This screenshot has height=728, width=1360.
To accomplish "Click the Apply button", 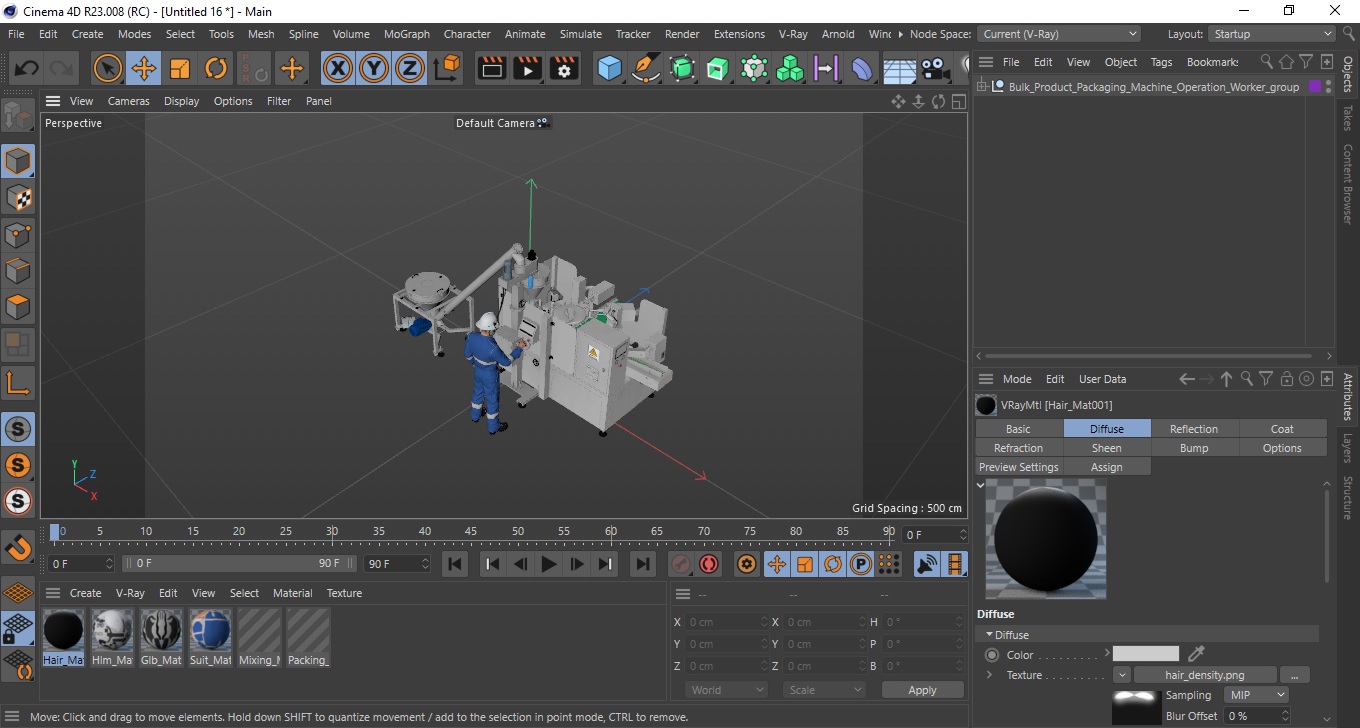I will click(922, 690).
